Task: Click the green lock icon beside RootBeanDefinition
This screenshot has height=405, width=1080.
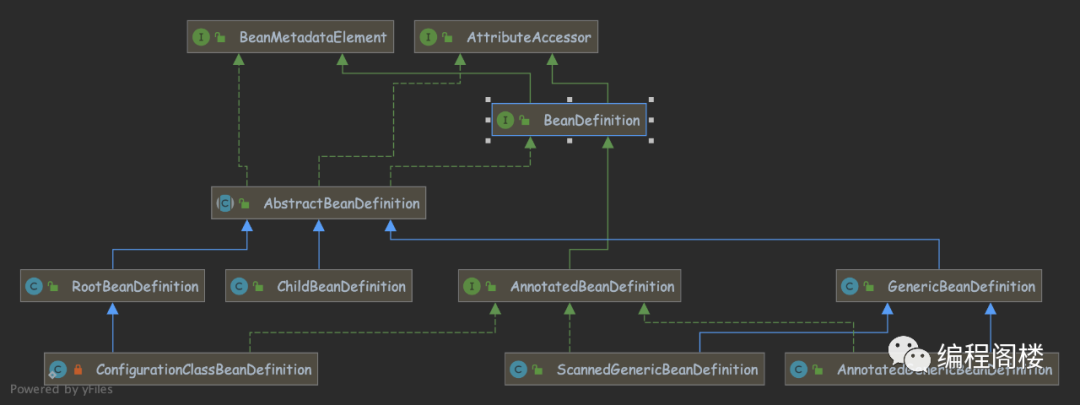Action: tap(52, 287)
